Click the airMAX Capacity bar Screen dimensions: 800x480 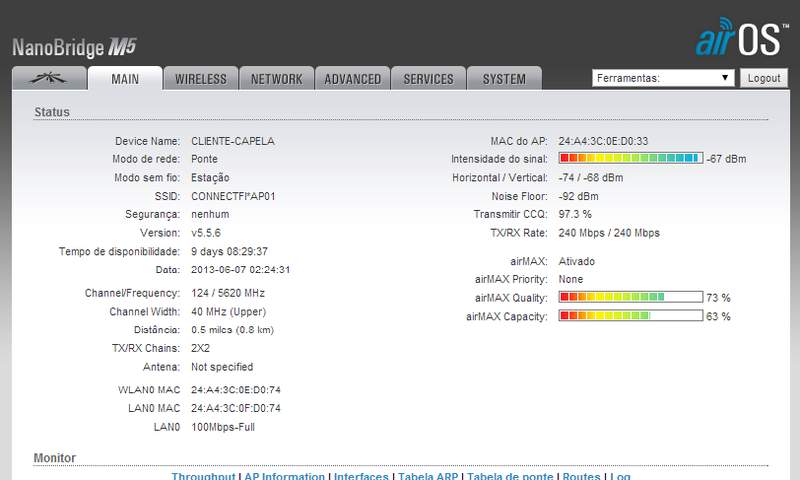point(631,316)
